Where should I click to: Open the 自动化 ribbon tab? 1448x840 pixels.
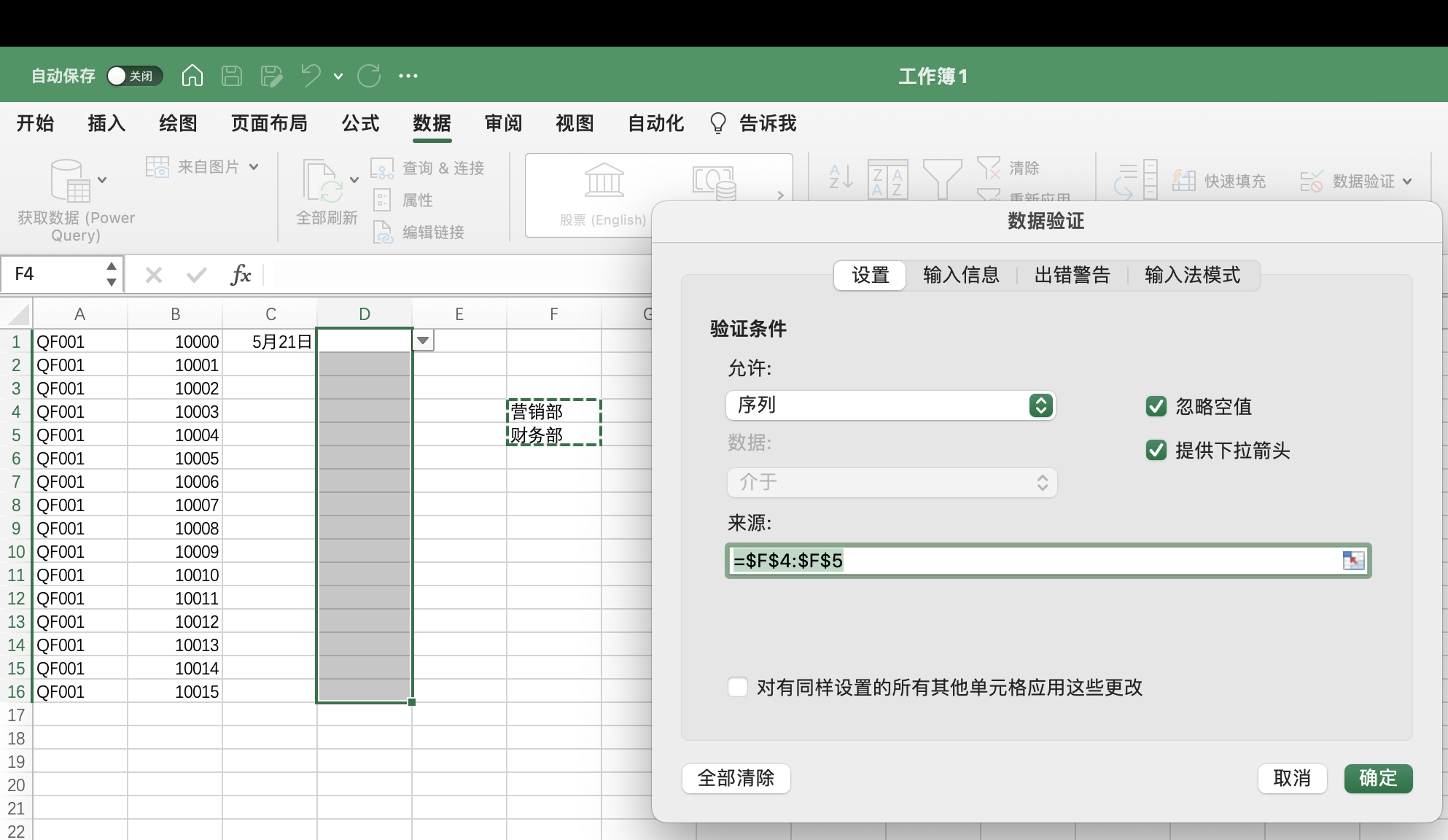click(655, 123)
